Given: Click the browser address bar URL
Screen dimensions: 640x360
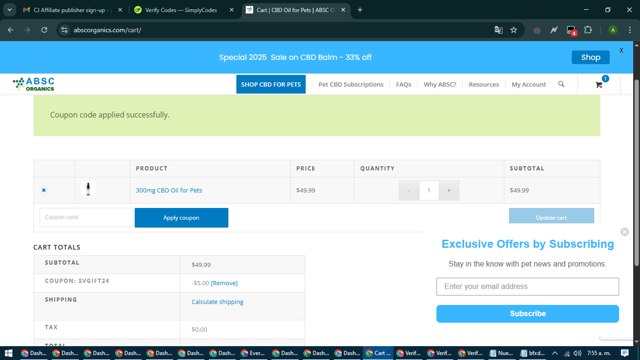Looking at the screenshot, I should click(107, 30).
